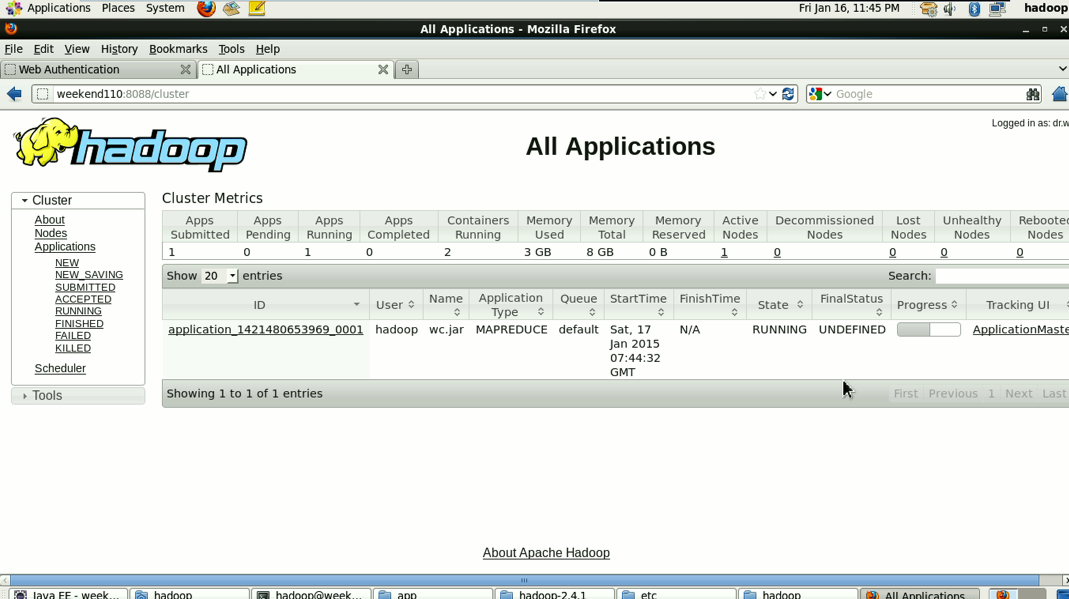The width and height of the screenshot is (1069, 599).
Task: Switch to hadoop-2.4.1 taskbar window
Action: point(554,594)
